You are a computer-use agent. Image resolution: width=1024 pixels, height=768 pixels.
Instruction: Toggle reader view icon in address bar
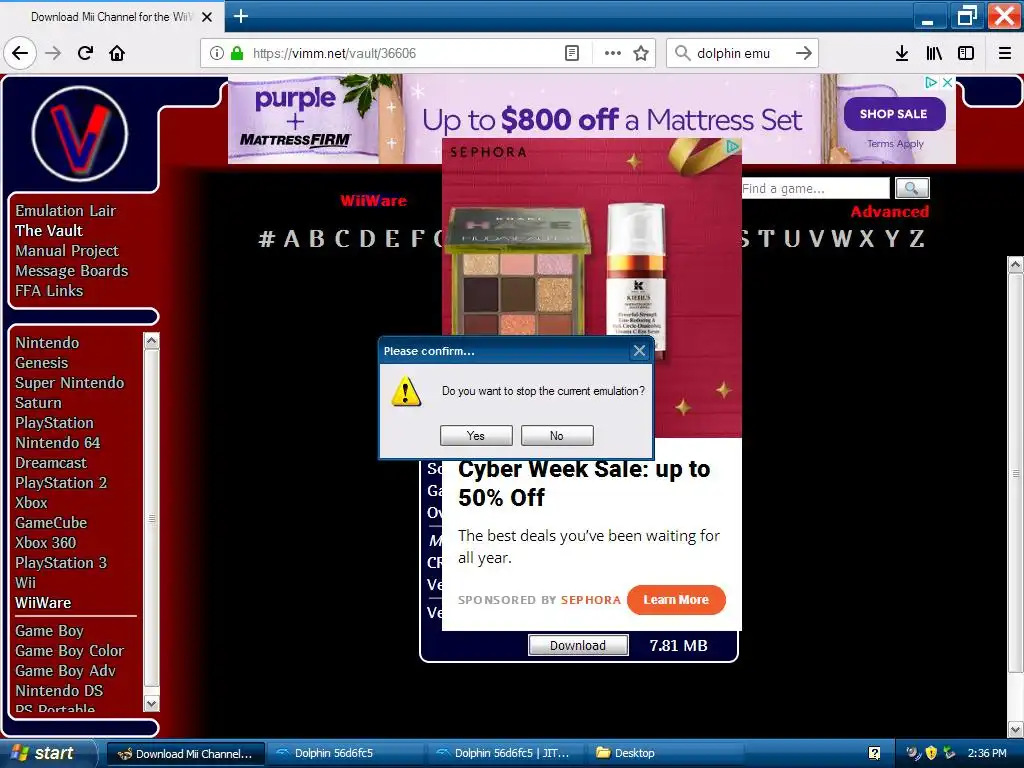[571, 53]
